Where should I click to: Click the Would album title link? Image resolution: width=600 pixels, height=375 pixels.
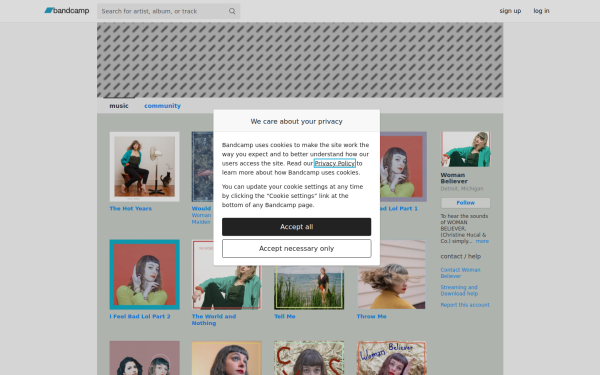201,209
